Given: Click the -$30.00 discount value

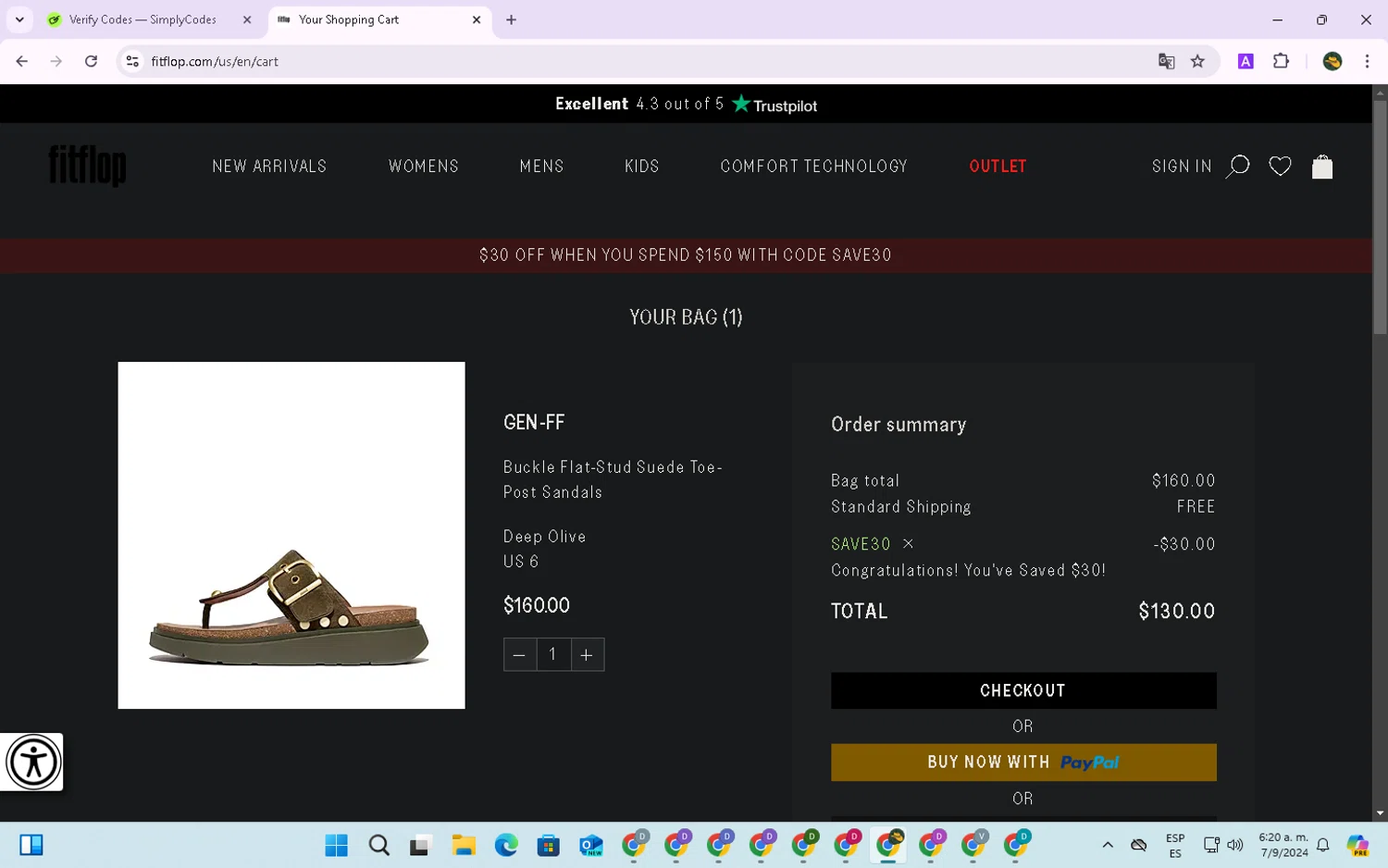Looking at the screenshot, I should coord(1184,544).
